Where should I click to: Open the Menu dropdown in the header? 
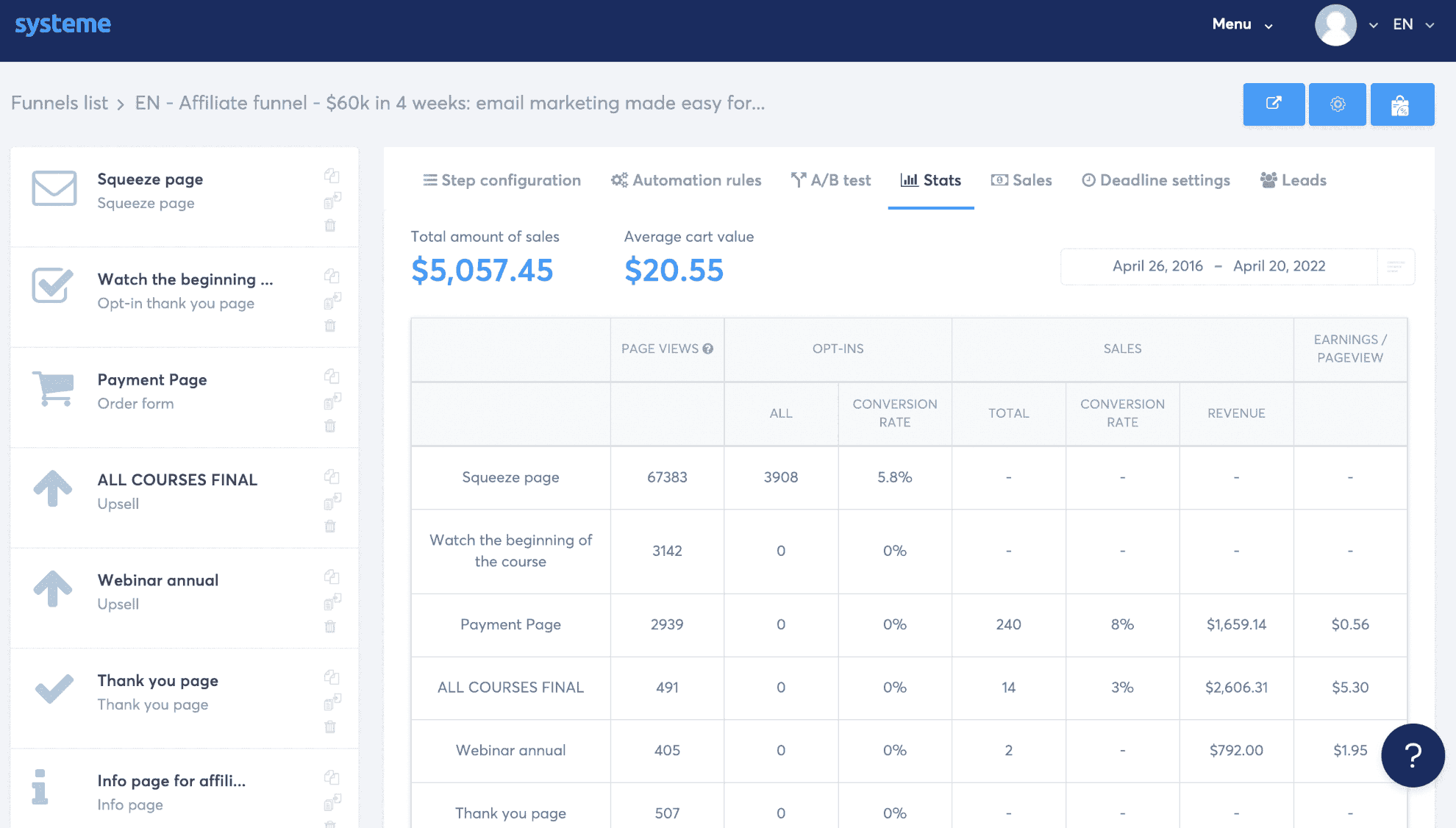1241,24
